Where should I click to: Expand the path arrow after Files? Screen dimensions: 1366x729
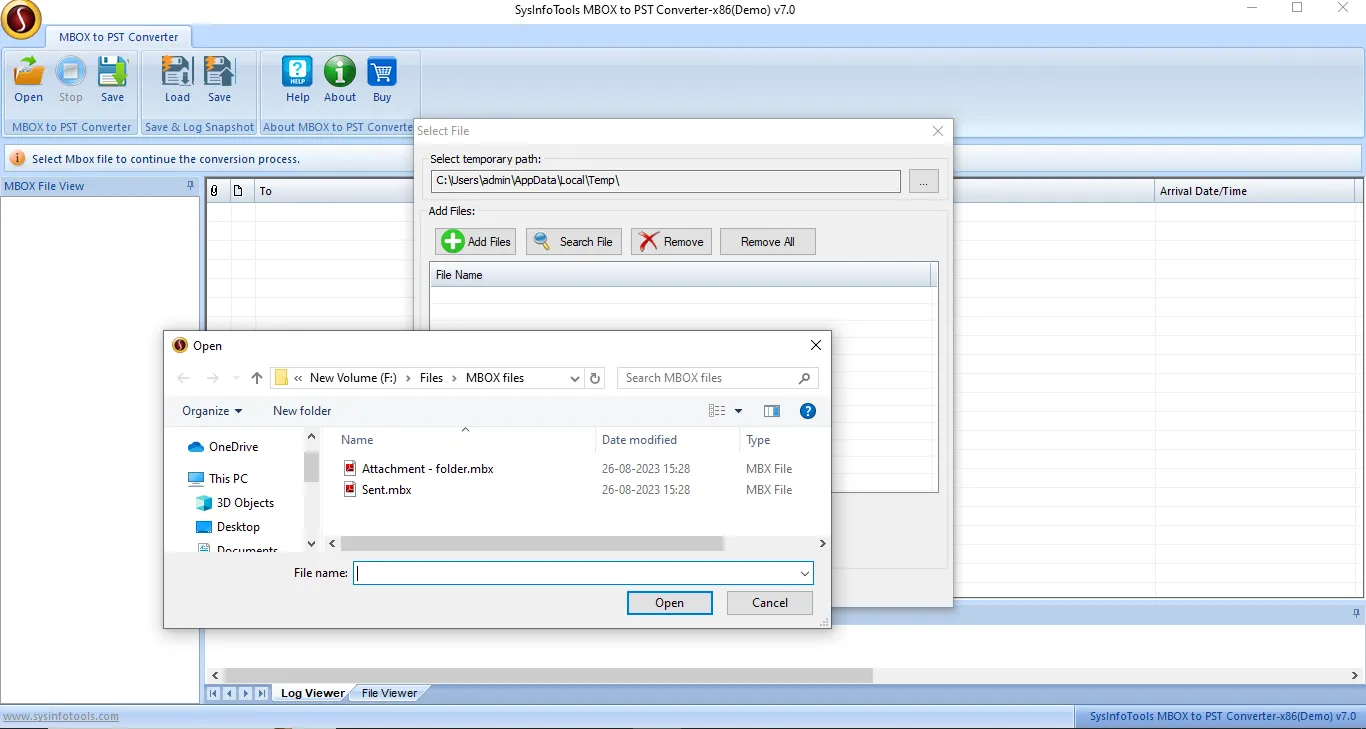point(455,378)
